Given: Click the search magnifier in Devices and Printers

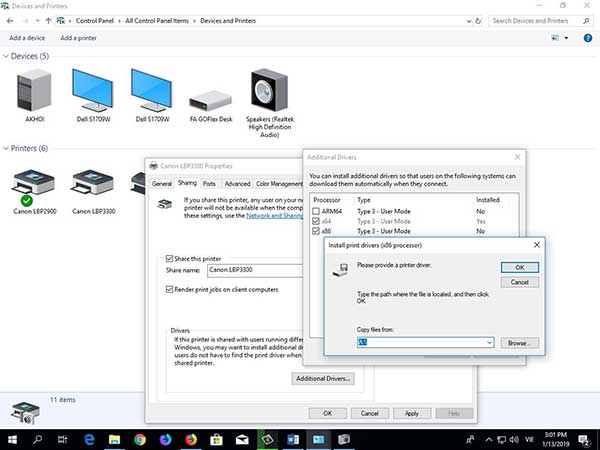Looking at the screenshot, I should click(586, 21).
